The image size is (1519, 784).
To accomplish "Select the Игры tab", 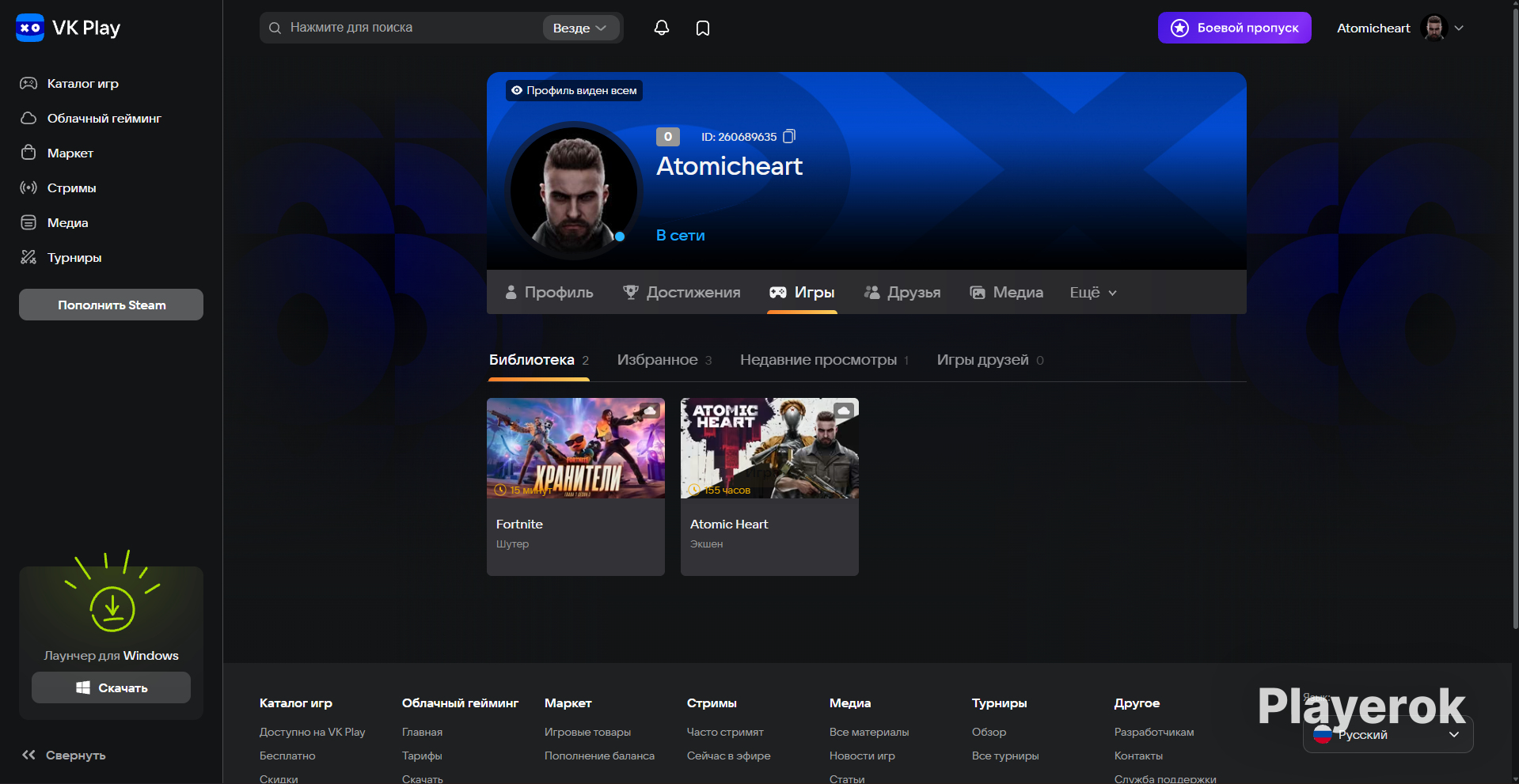I will (x=802, y=293).
